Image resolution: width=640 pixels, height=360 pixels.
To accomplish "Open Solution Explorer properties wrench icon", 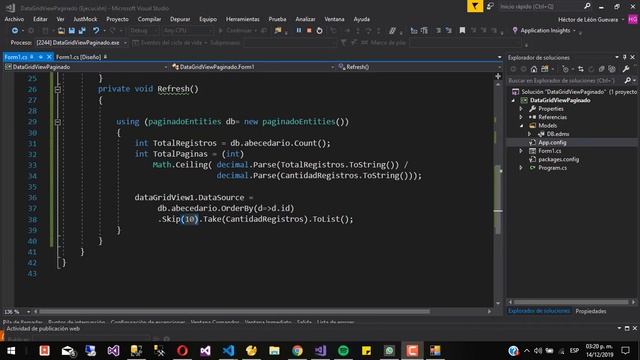I will click(626, 69).
